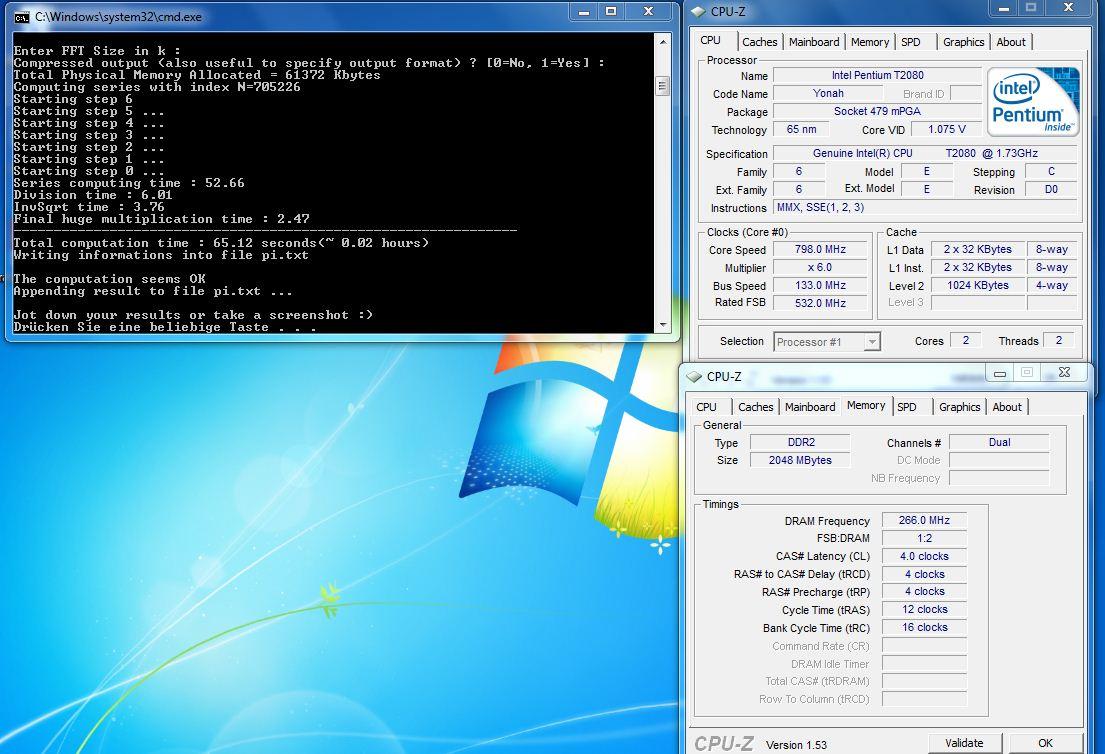Open Mainboard tab in lower CPU-Z window

810,407
